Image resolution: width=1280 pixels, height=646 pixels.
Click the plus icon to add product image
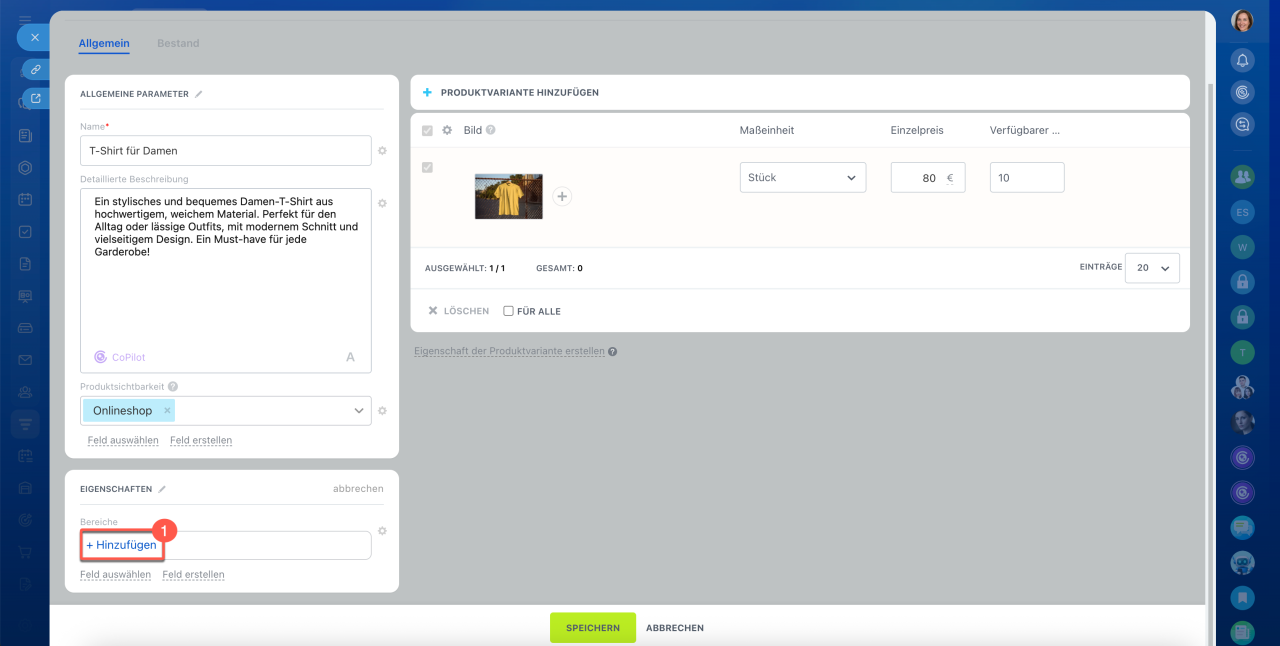[x=562, y=197]
